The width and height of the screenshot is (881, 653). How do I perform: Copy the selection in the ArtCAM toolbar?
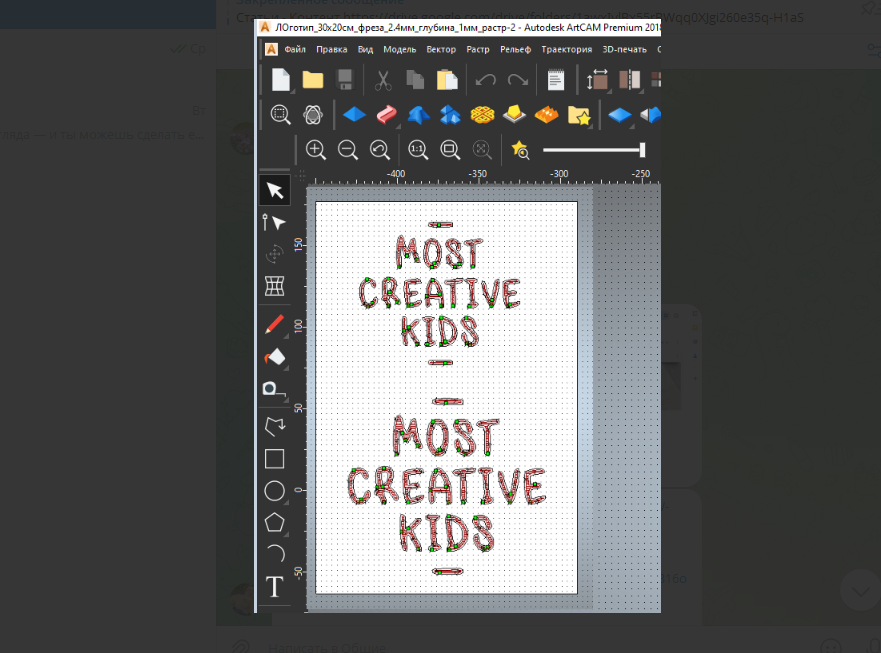[415, 80]
